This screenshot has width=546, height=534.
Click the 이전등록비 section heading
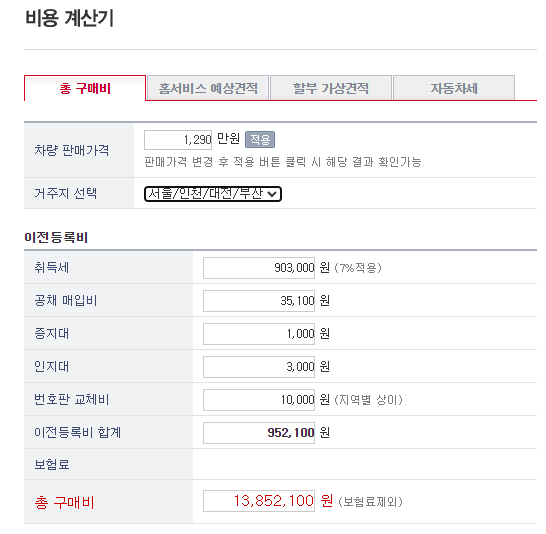click(x=56, y=237)
